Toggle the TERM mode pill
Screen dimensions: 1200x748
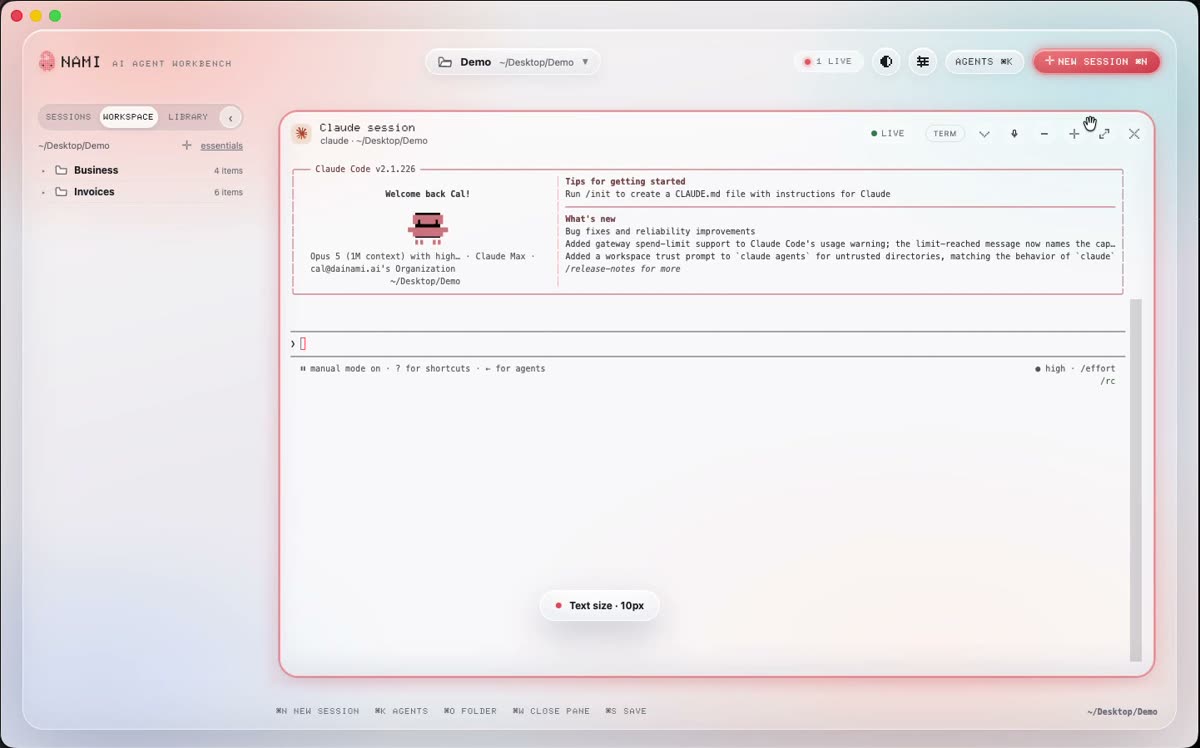click(x=945, y=134)
